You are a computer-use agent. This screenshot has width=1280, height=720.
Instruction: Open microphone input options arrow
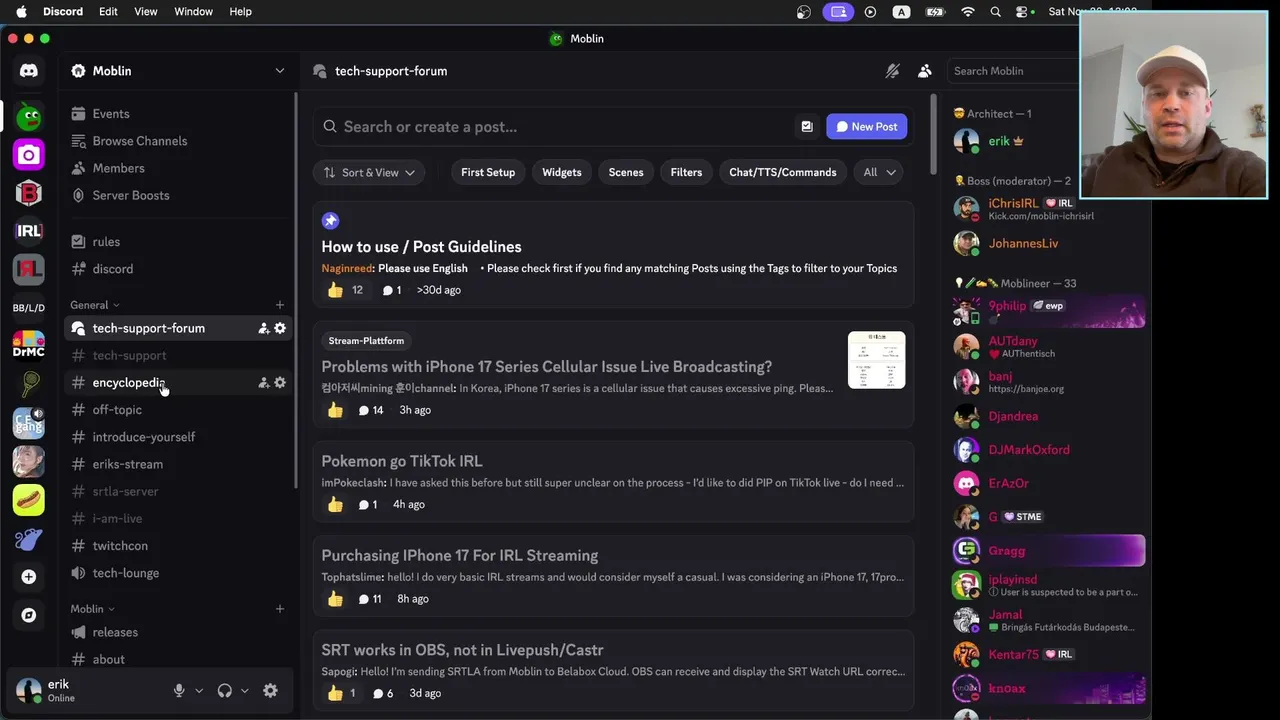[199, 690]
